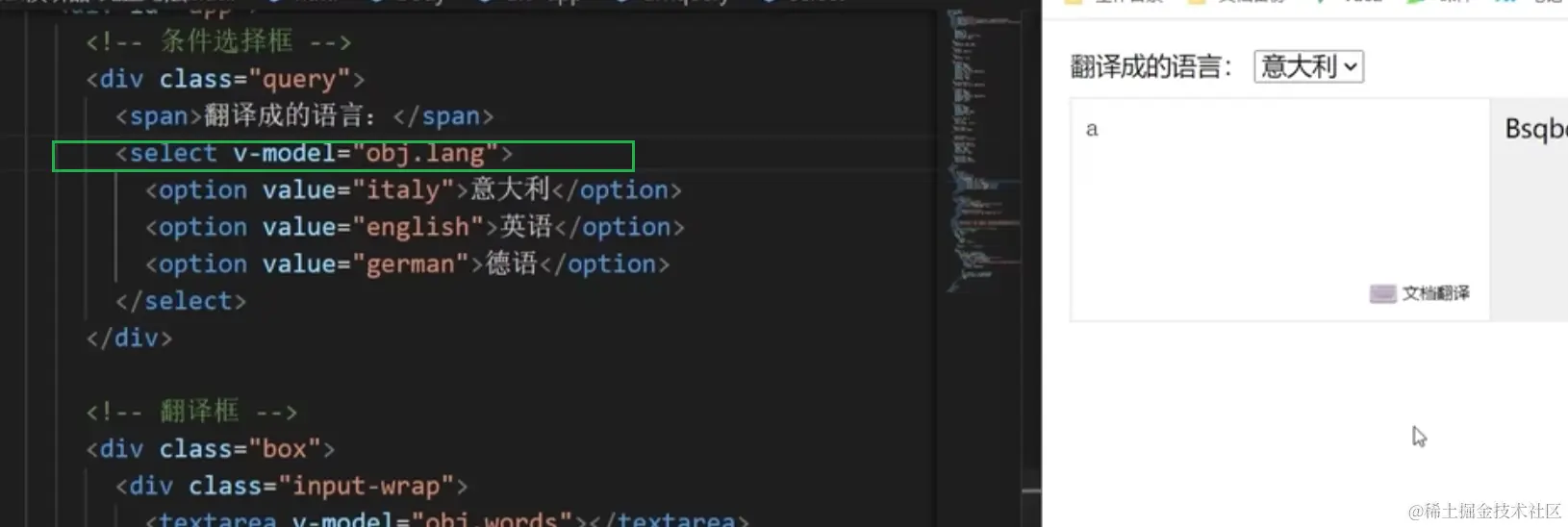Click the code line div class="input-wrap"
Screen dimensions: 1568x527
(291, 486)
